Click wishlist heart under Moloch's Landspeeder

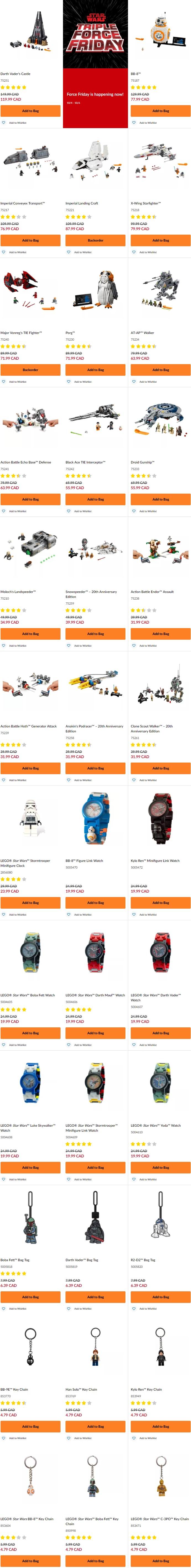(x=4, y=646)
